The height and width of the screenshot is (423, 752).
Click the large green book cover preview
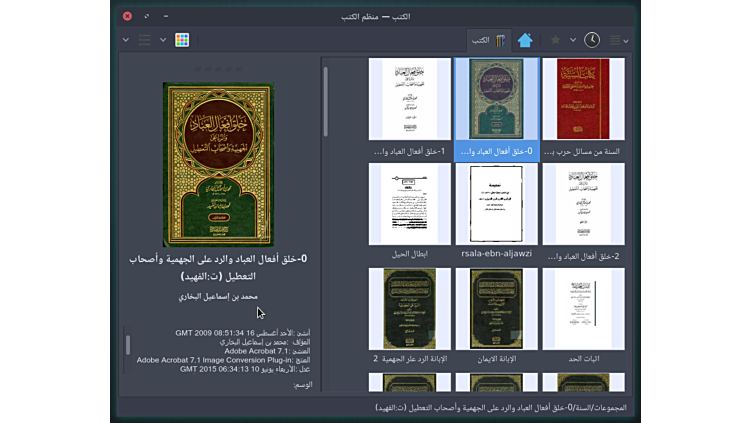218,165
